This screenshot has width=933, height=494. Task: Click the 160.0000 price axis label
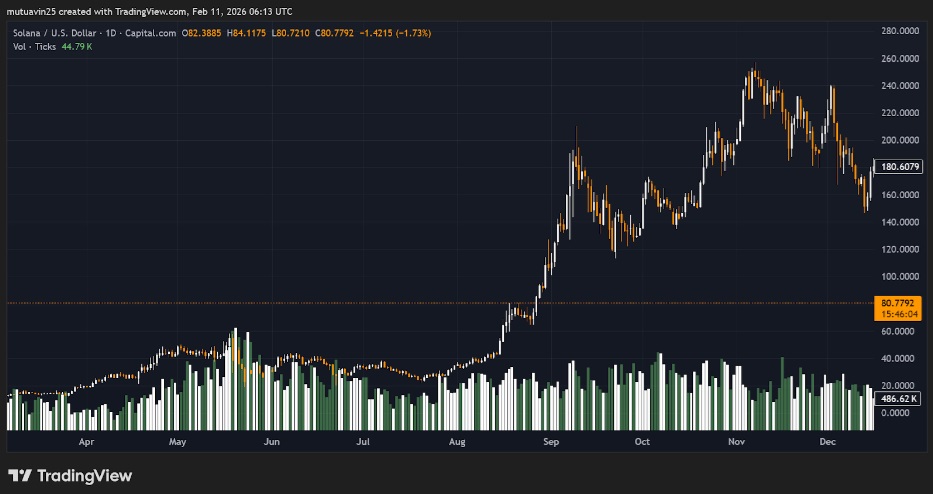coord(900,195)
